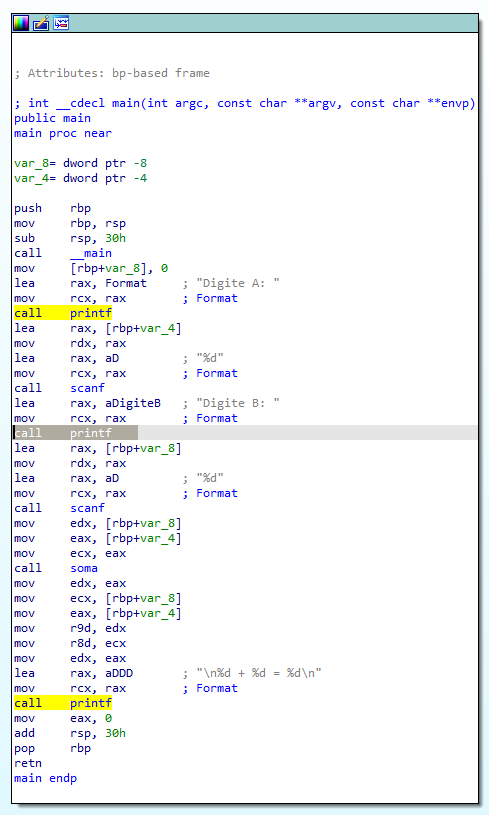Click the var_8 variable definition
This screenshot has width=489, height=815.
pyautogui.click(x=81, y=163)
